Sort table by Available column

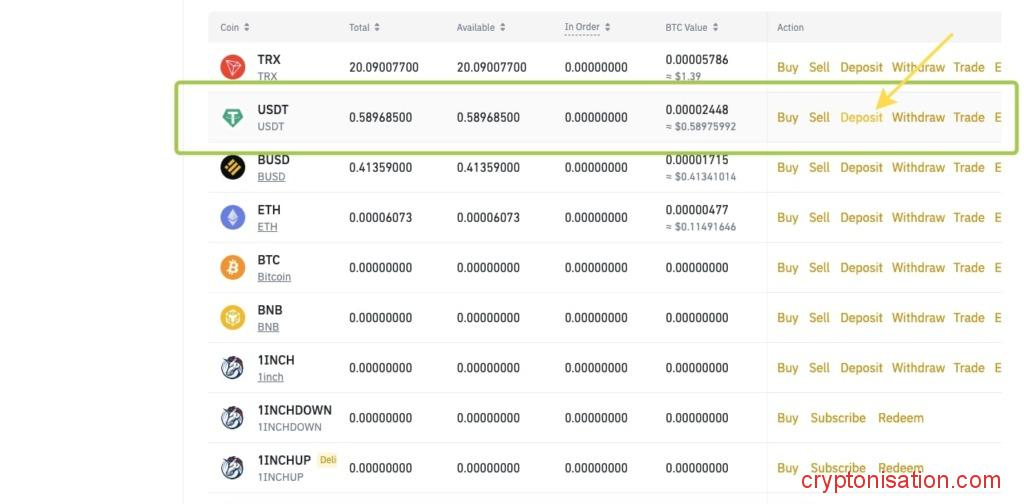point(481,27)
